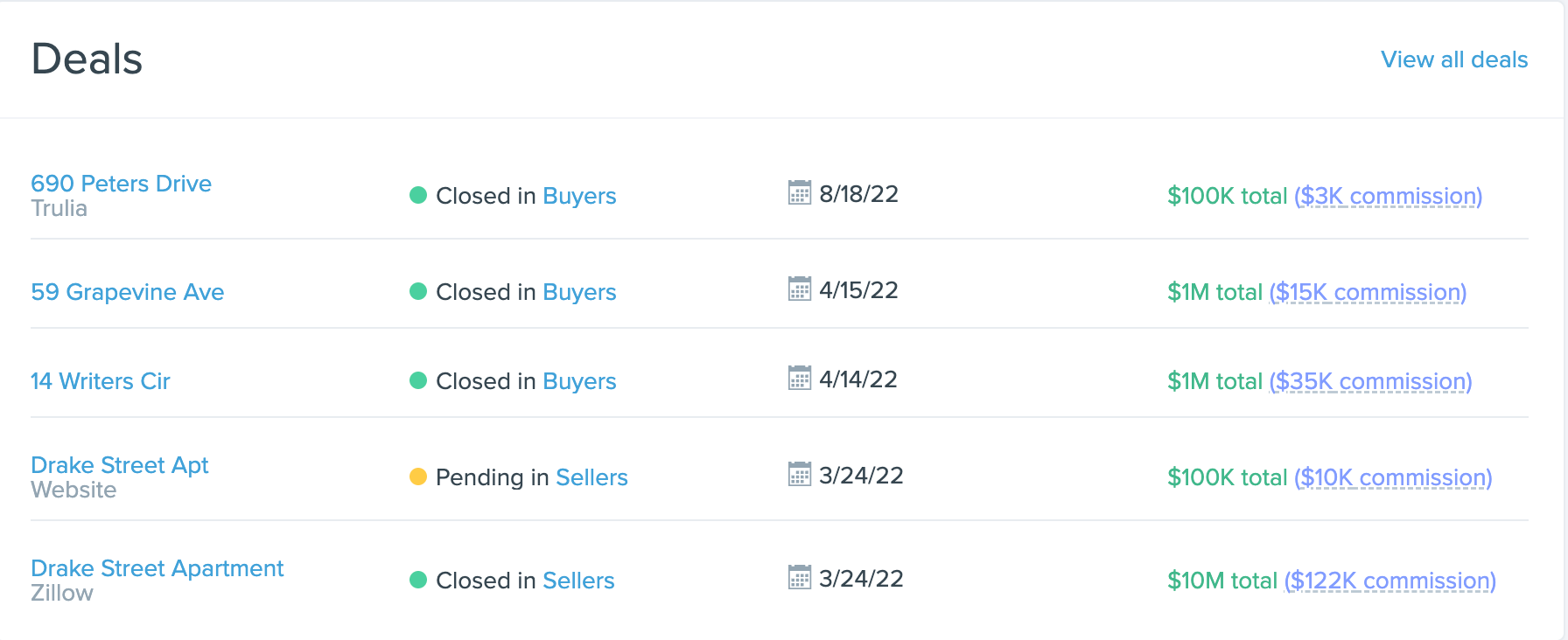Show the $122K commission details
Screen dimensions: 1568x640
[1389, 581]
